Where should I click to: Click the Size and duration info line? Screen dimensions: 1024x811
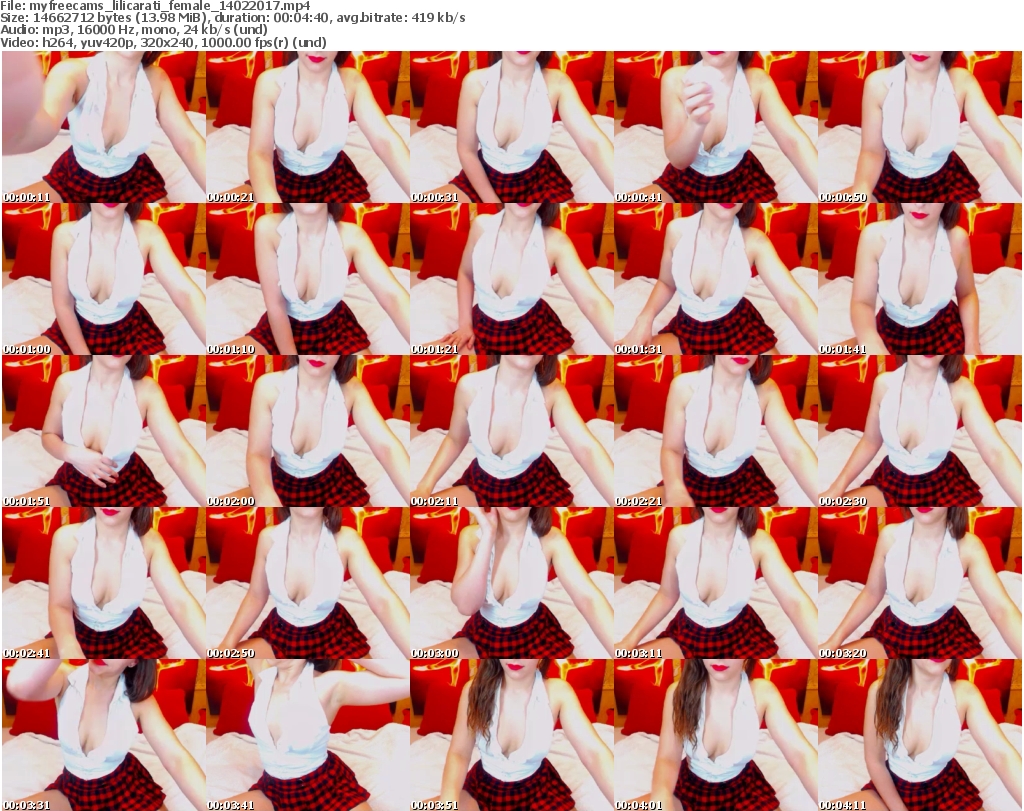pos(232,18)
